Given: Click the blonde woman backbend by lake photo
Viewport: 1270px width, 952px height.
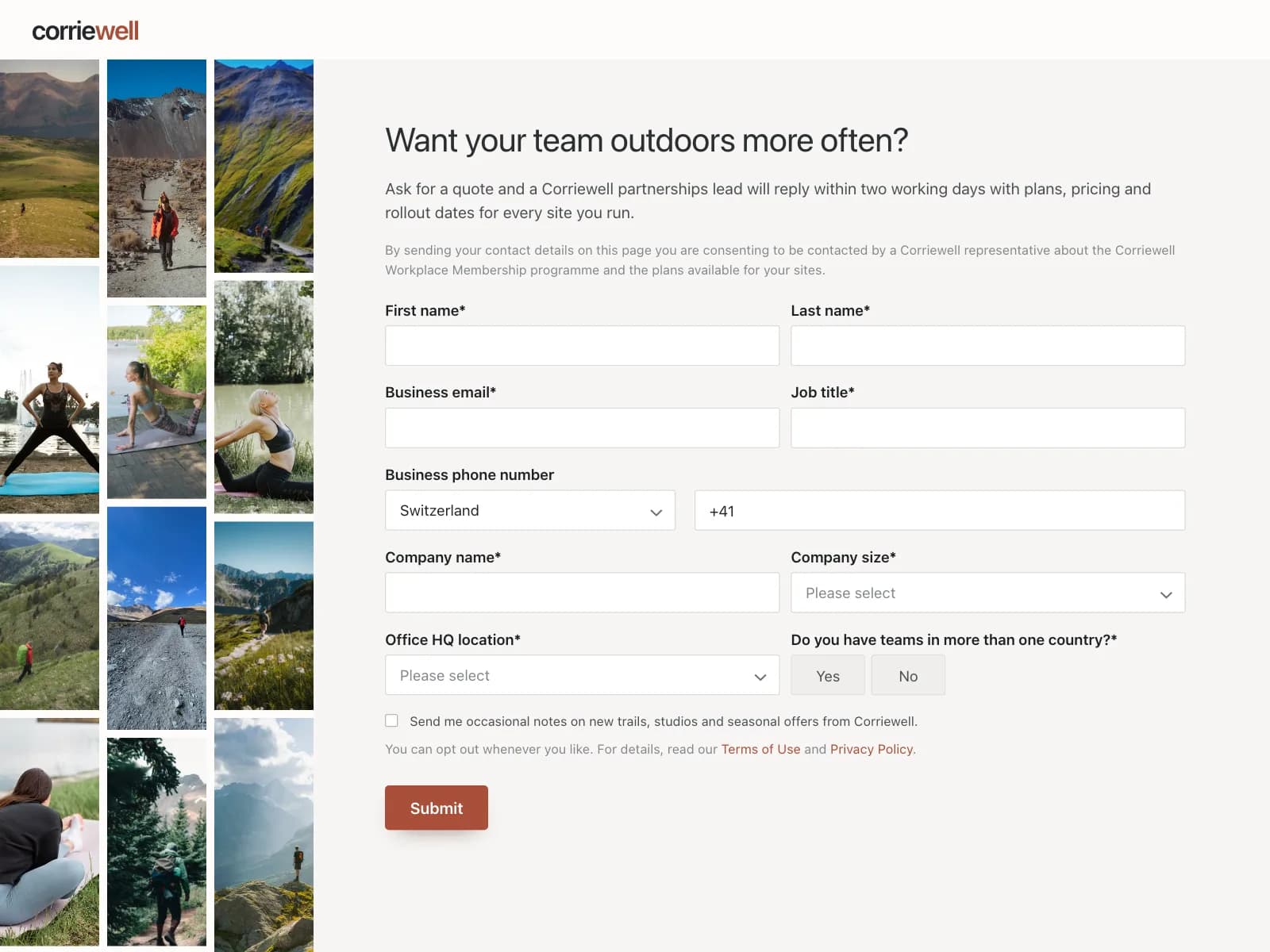Looking at the screenshot, I should [x=264, y=397].
